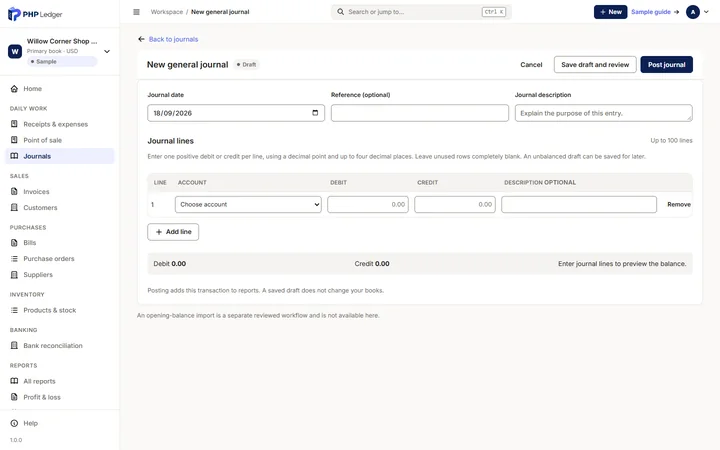Go to Point of sale
The width and height of the screenshot is (720, 450).
pyautogui.click(x=60, y=140)
